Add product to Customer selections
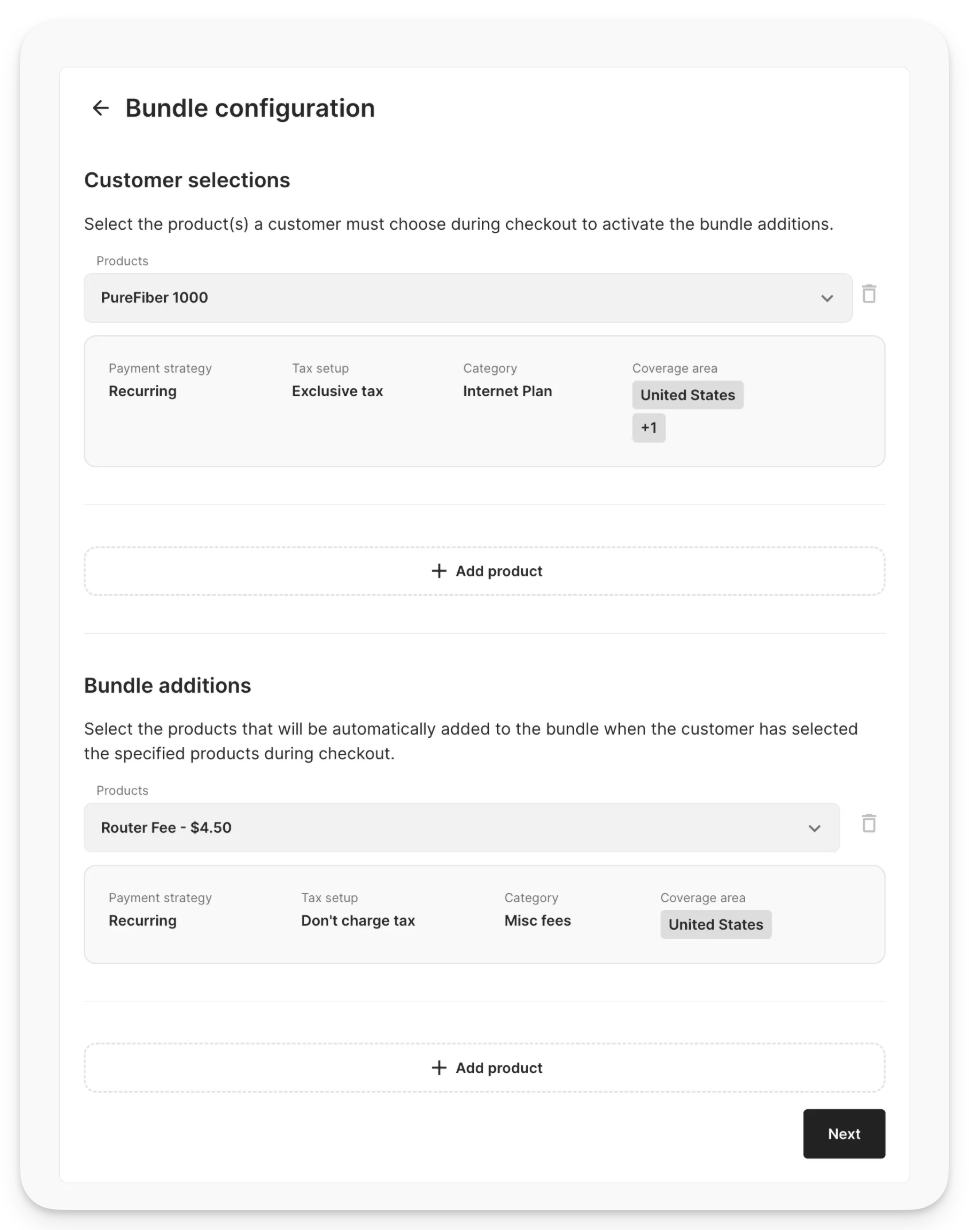Image resolution: width=969 pixels, height=1230 pixels. click(484, 571)
